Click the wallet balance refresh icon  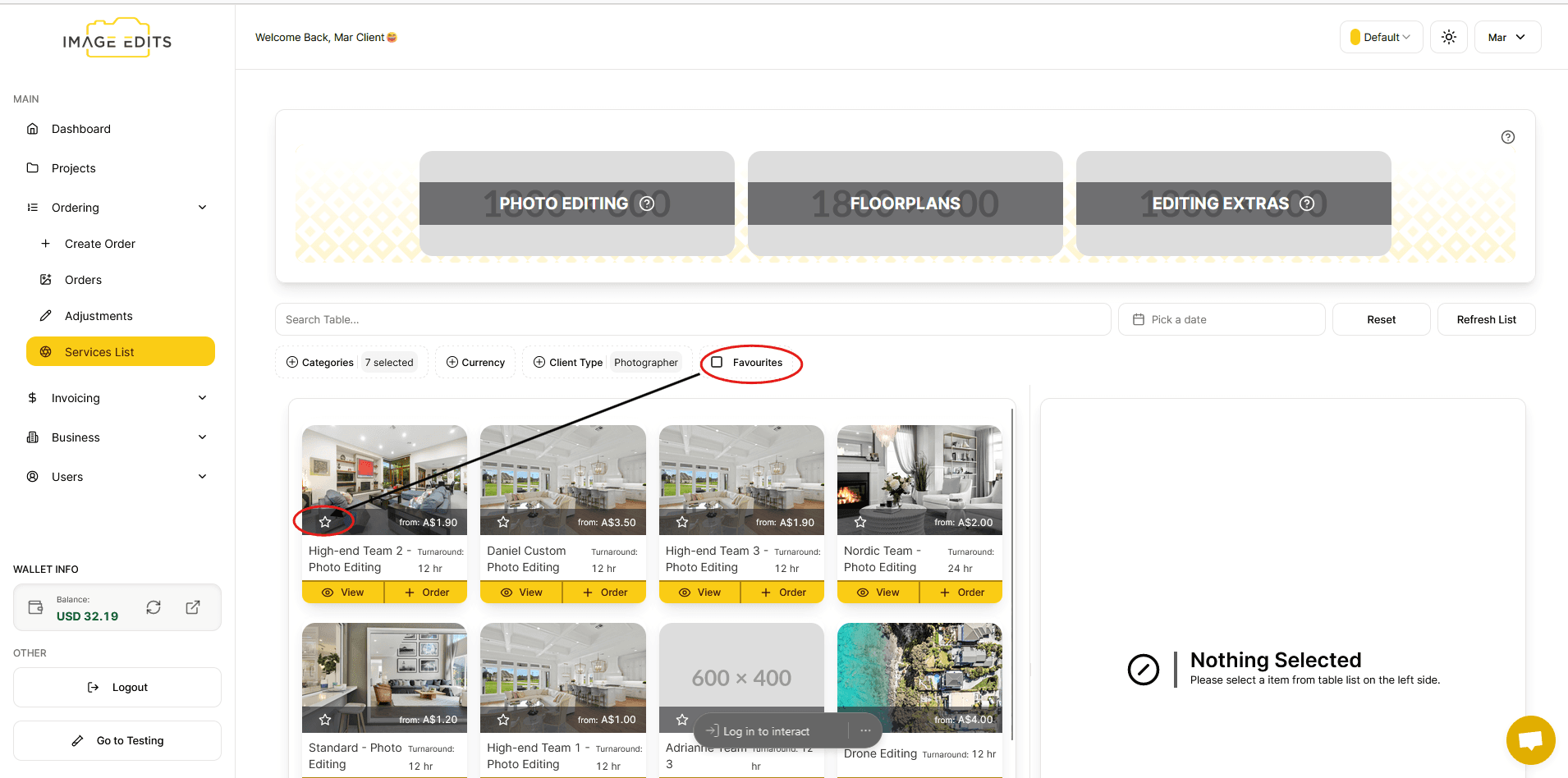[154, 607]
